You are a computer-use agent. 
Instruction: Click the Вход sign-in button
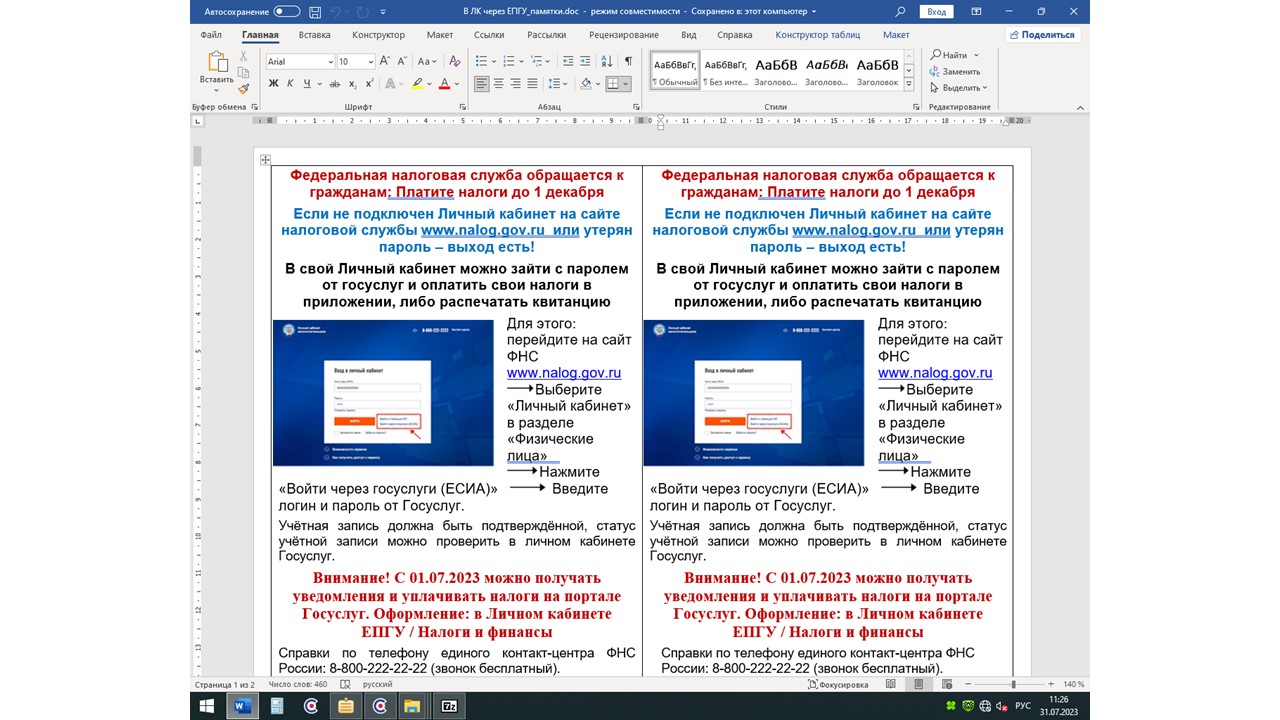tap(936, 12)
